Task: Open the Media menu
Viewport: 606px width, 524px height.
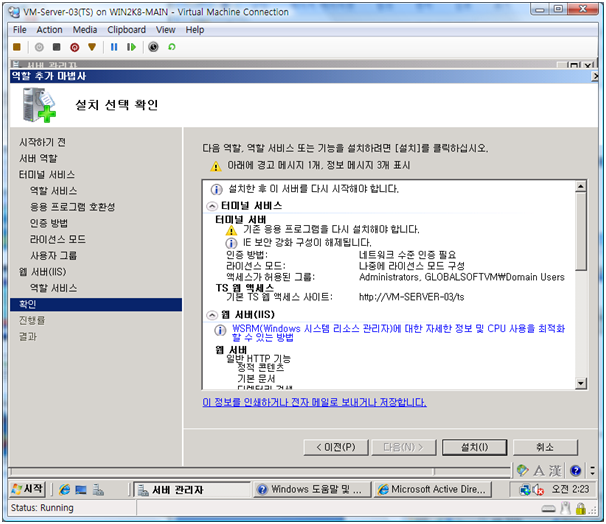Action: (85, 30)
